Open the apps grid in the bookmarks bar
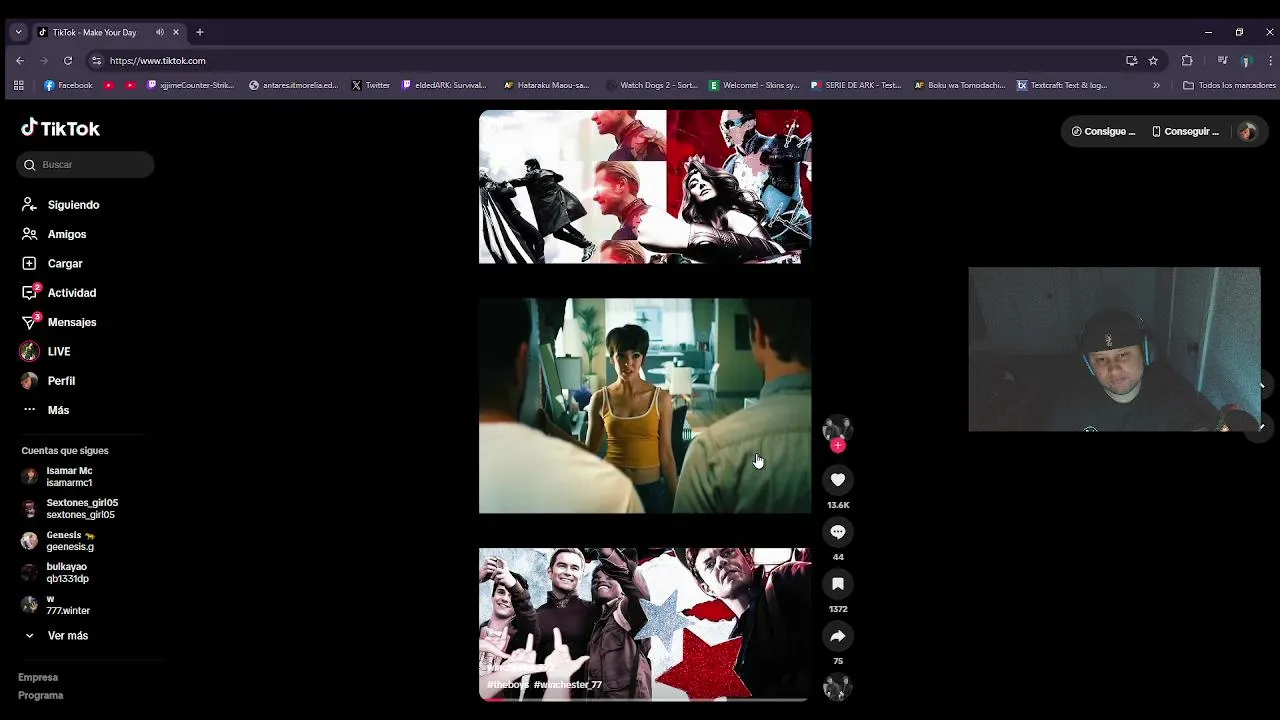Screen dimensions: 1280x720 coord(18,86)
